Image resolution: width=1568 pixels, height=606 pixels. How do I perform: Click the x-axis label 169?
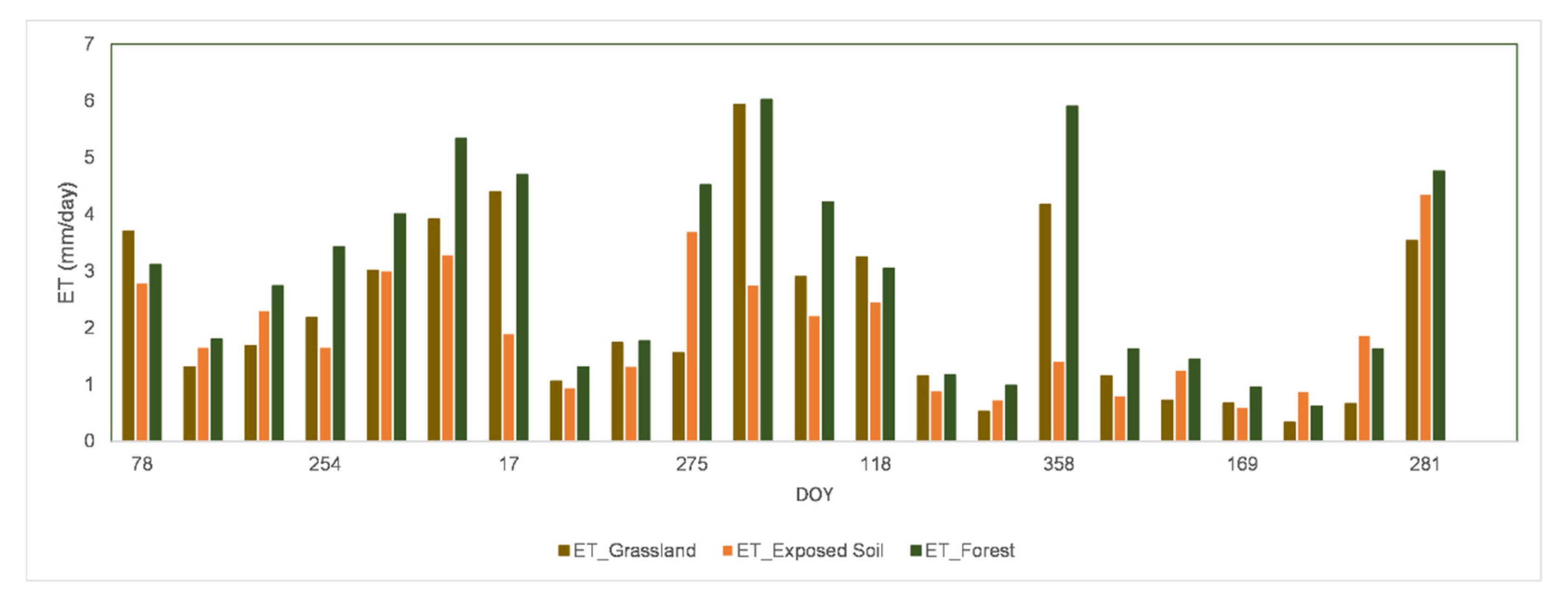click(1242, 464)
